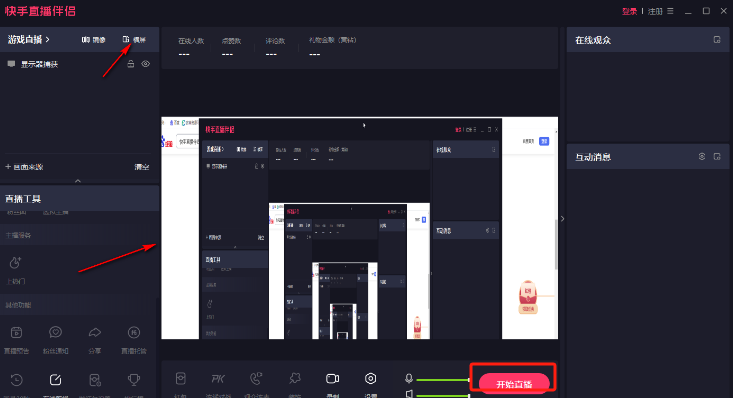
Task: Open the voice call phone icon
Action: click(x=256, y=378)
